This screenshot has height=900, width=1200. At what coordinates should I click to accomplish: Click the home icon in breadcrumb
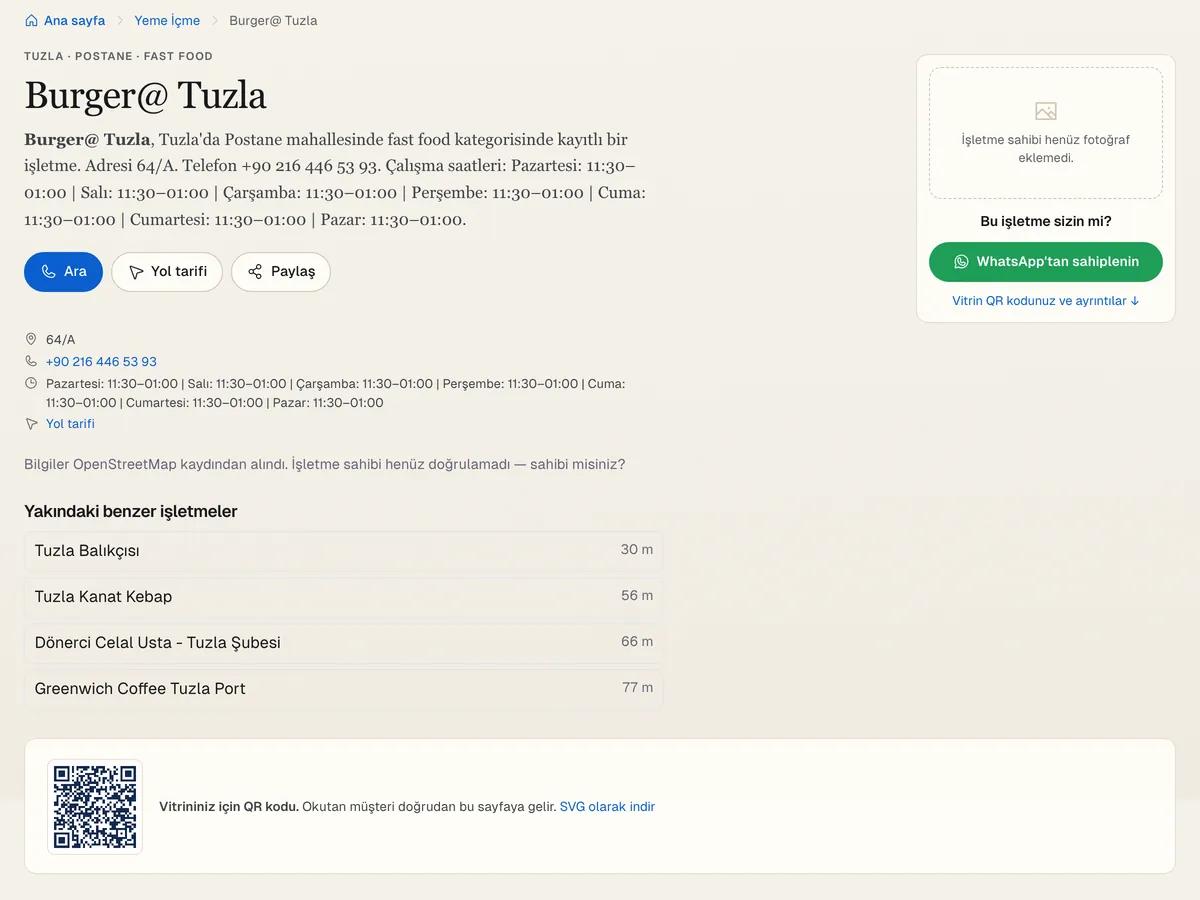click(x=31, y=20)
